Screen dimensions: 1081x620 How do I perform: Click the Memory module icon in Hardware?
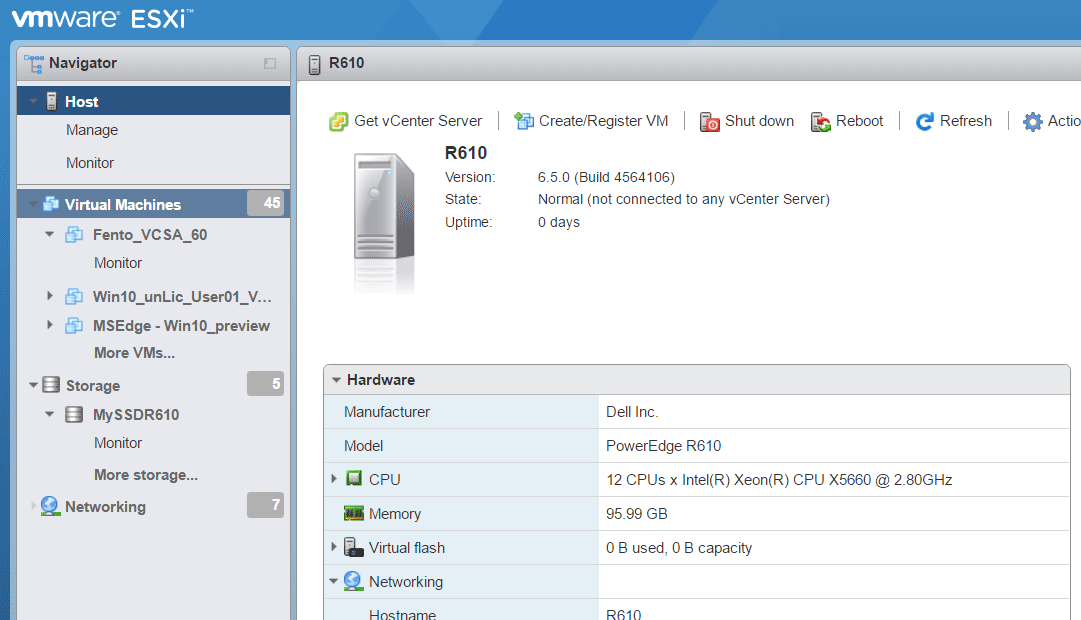354,513
